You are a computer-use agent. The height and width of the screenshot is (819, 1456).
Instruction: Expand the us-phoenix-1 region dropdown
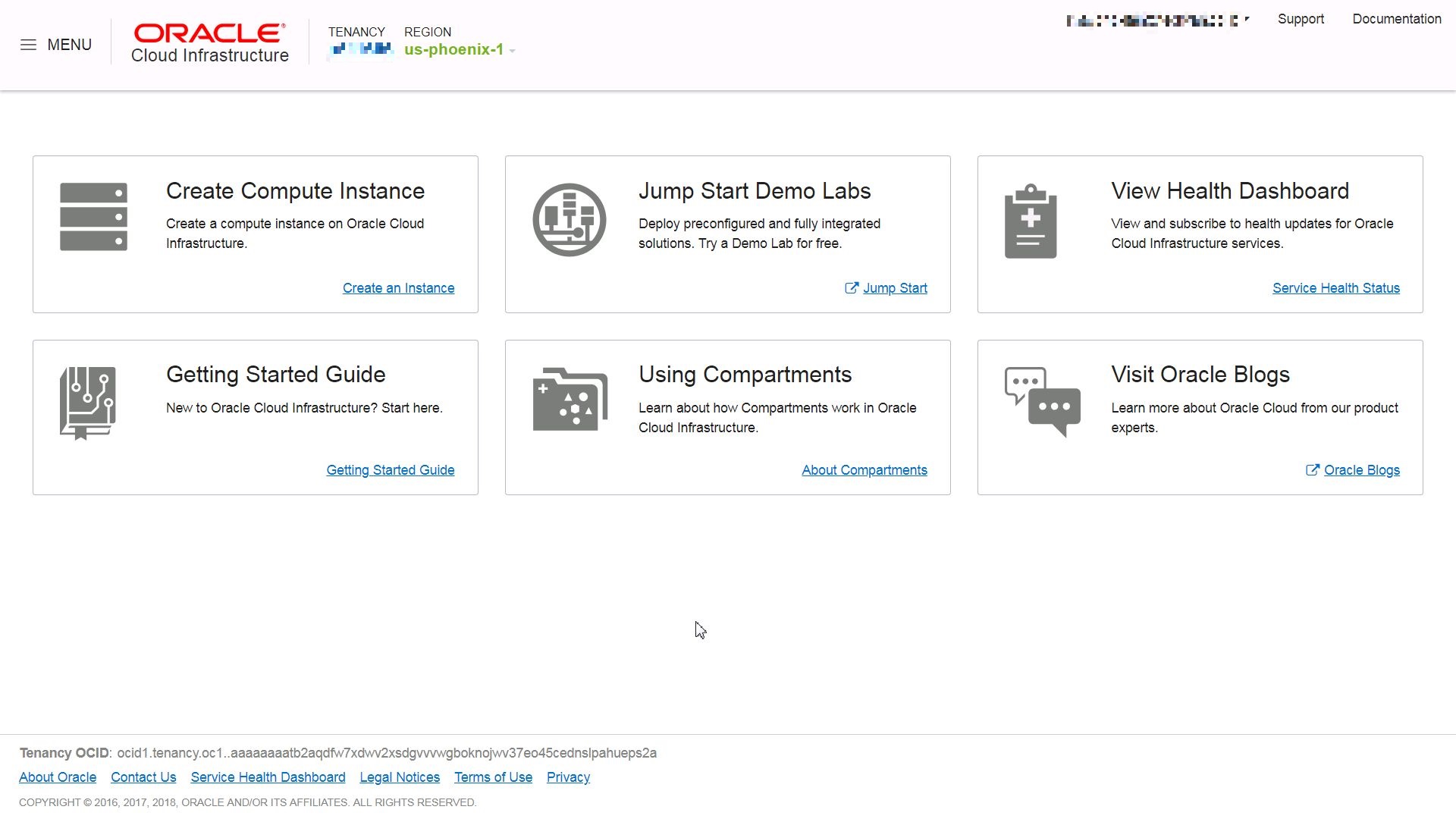click(460, 50)
